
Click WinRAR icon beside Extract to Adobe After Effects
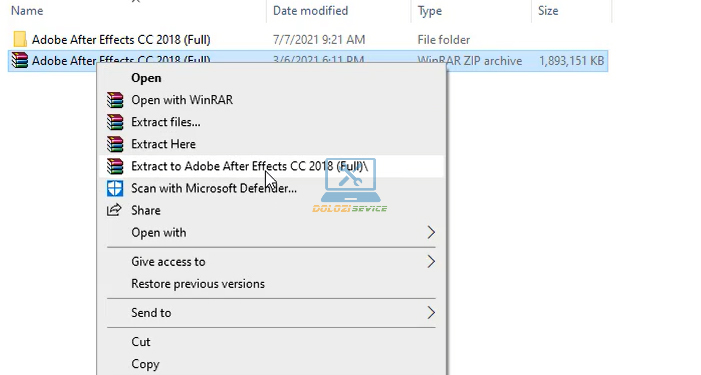coord(115,166)
